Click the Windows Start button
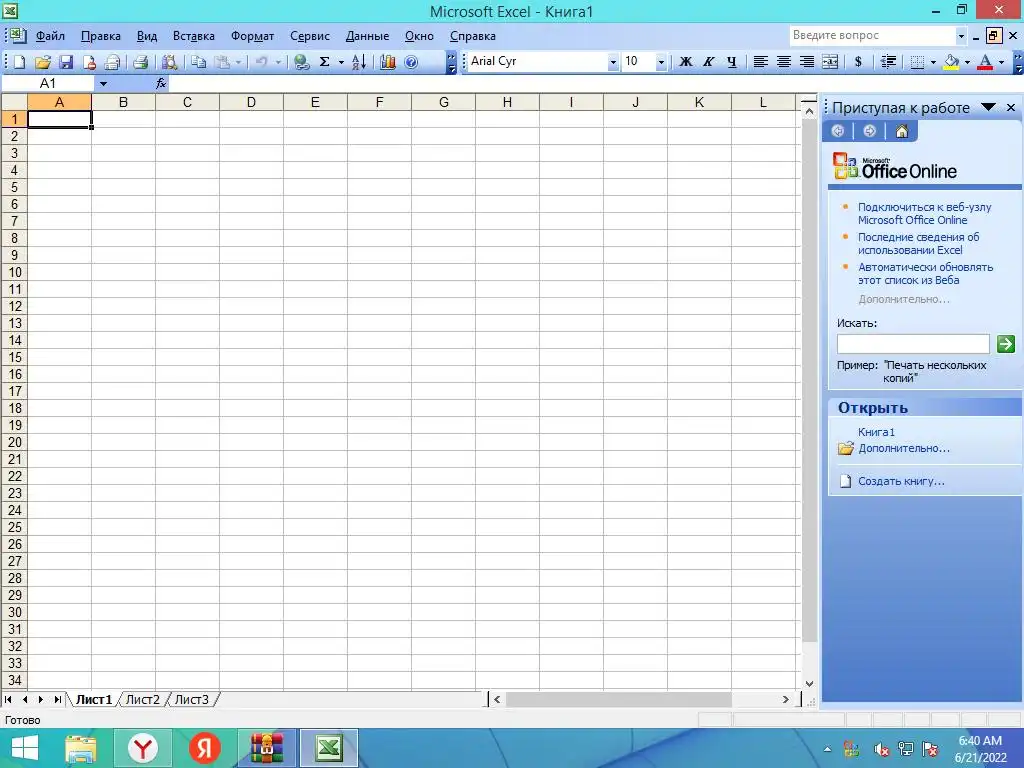 25,748
